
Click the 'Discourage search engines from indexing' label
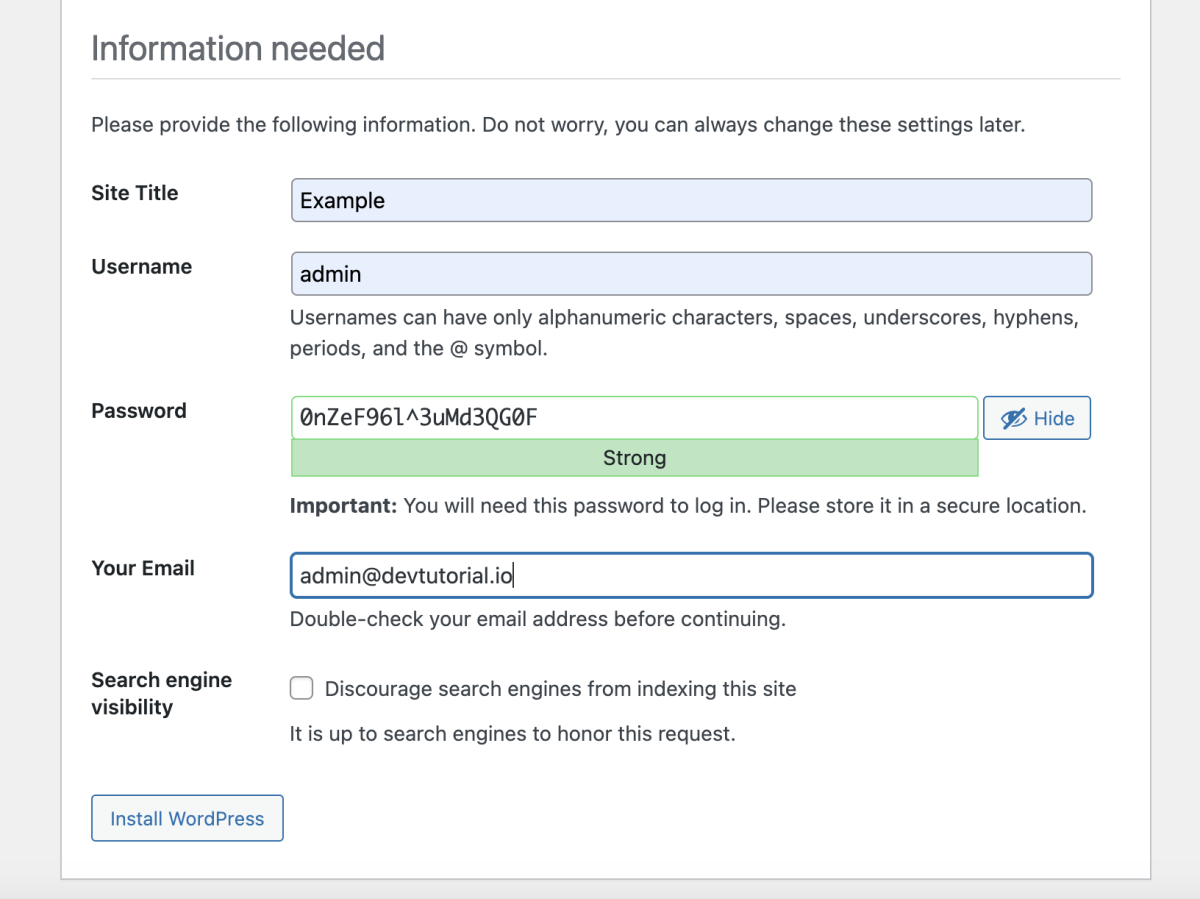click(x=561, y=688)
